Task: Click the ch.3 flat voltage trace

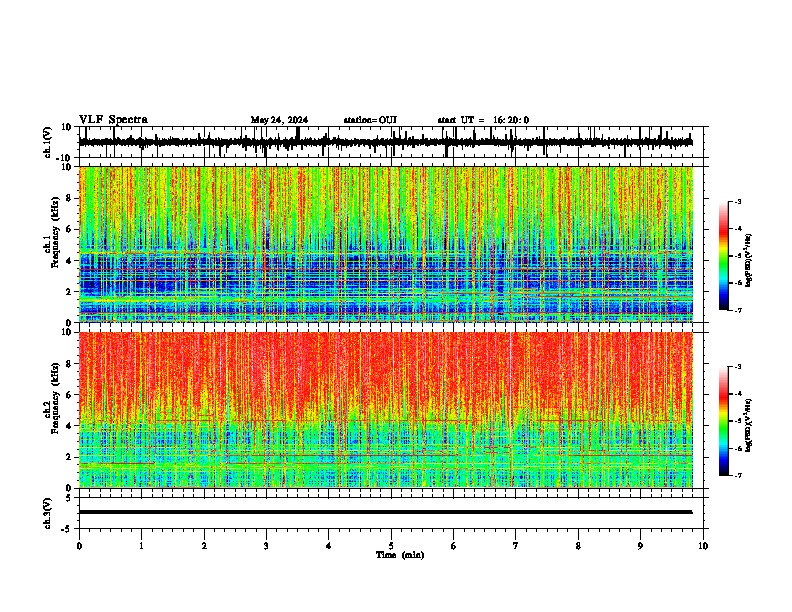Action: [385, 512]
